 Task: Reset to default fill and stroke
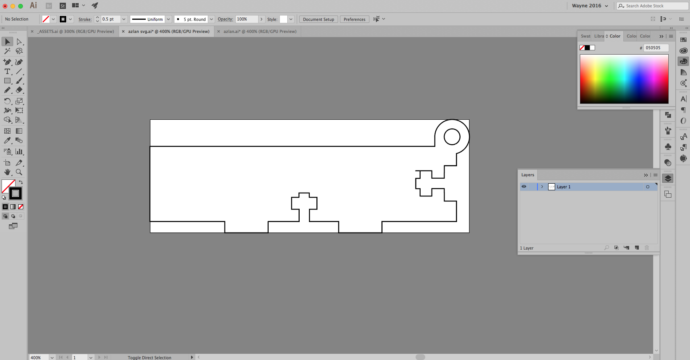click(4, 198)
